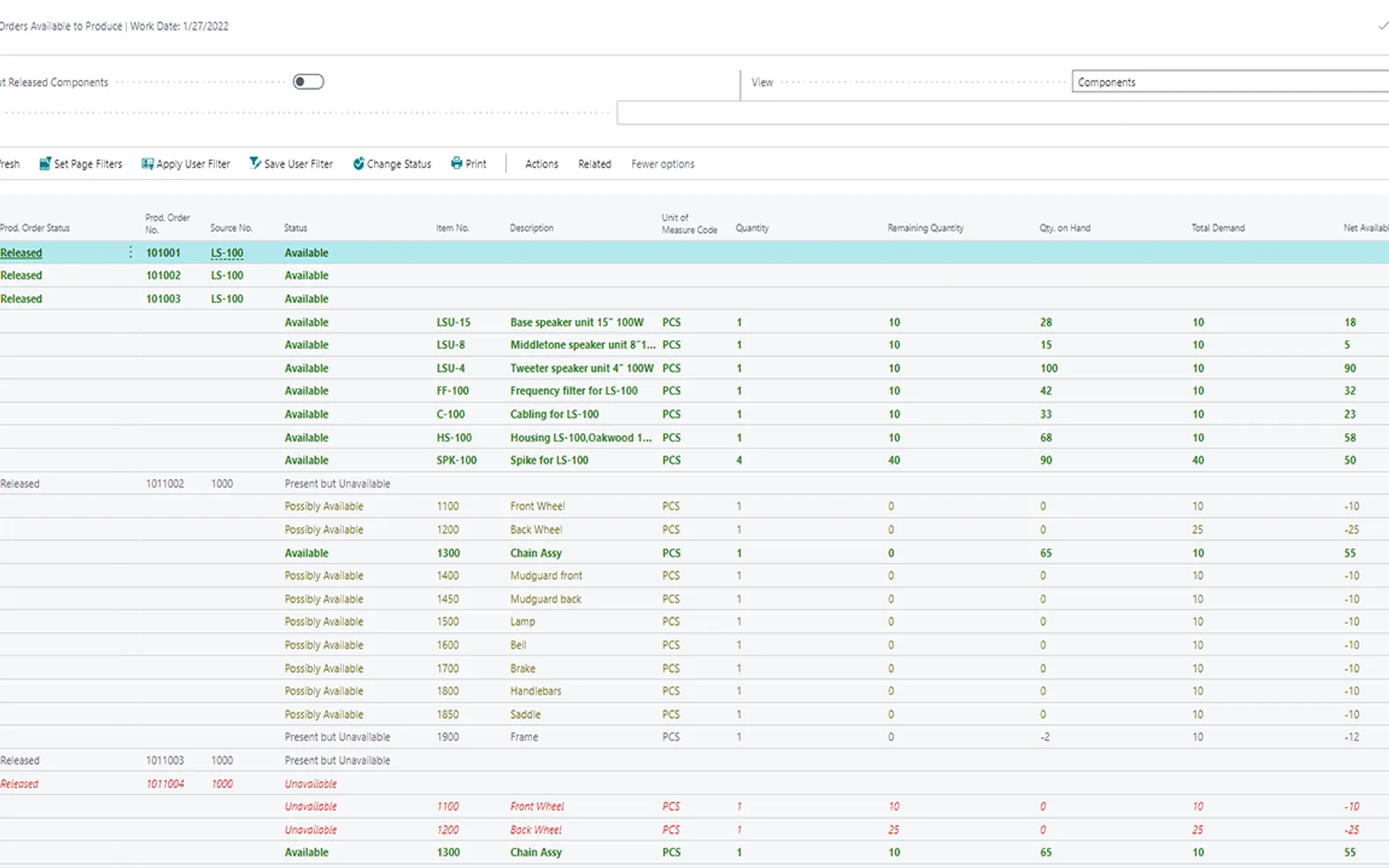Open the Related menu
This screenshot has height=868, width=1389.
[x=595, y=164]
